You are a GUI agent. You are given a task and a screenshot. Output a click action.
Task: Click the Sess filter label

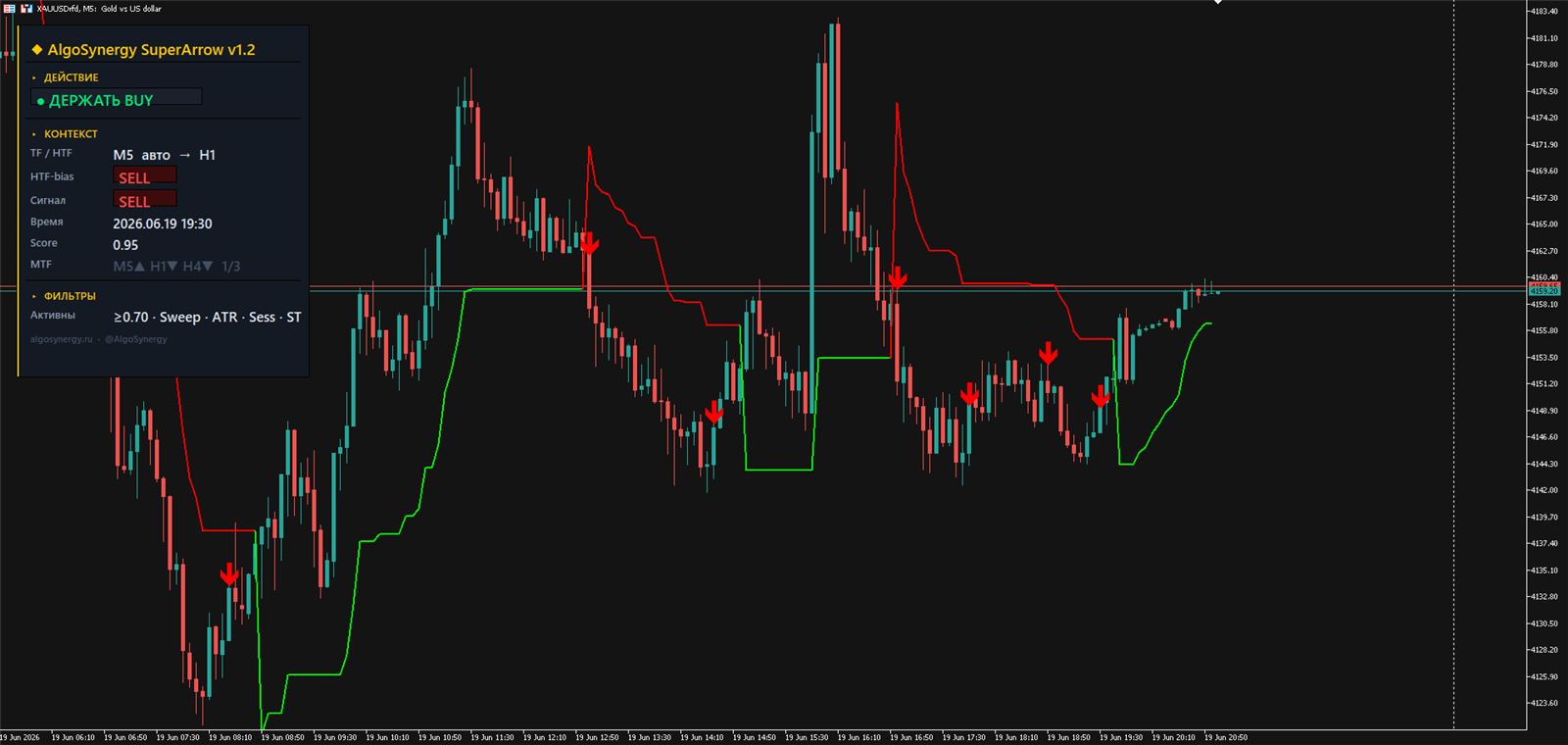pos(262,318)
